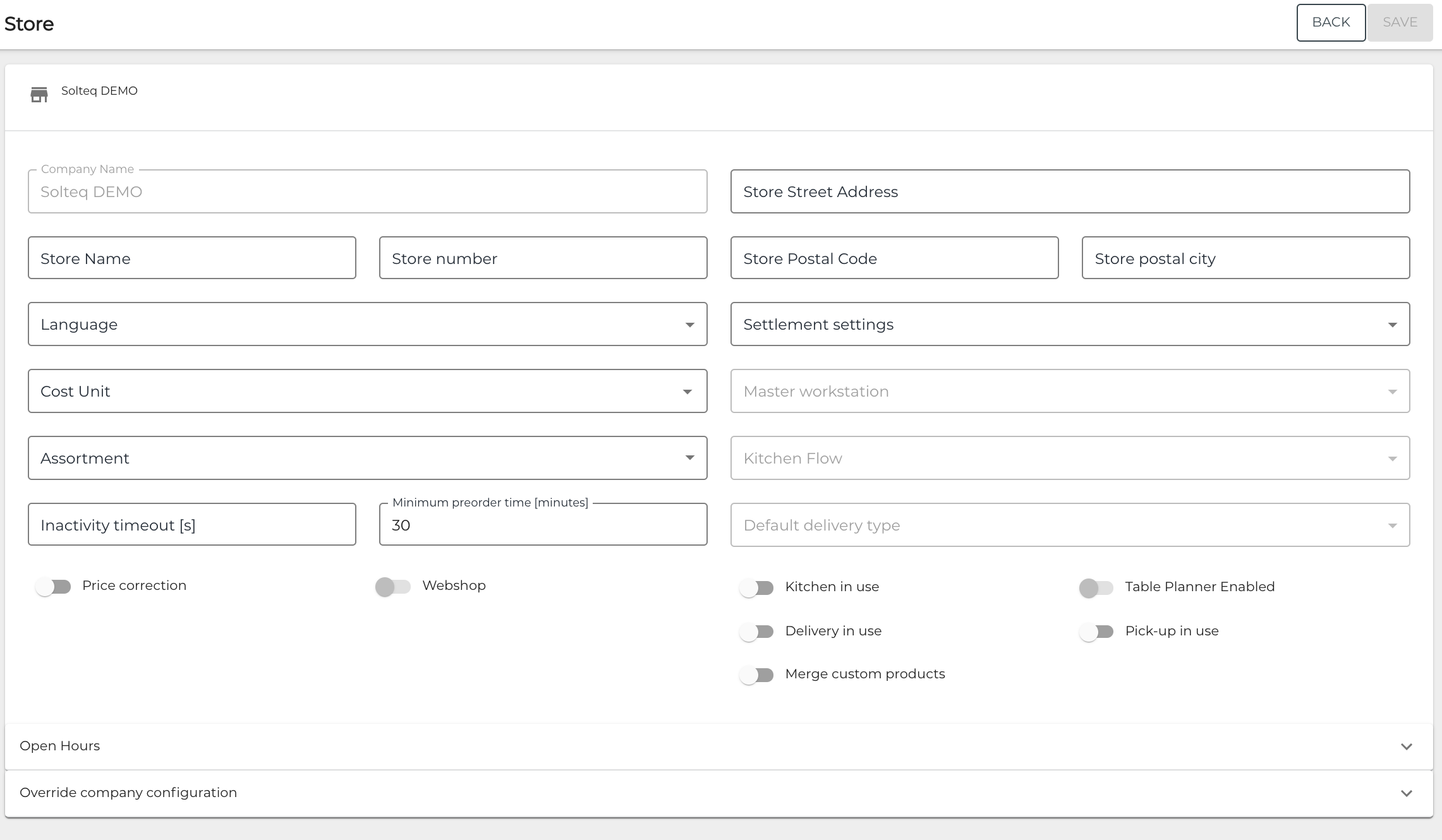Click the Open Hours chevron icon

pyautogui.click(x=1406, y=747)
